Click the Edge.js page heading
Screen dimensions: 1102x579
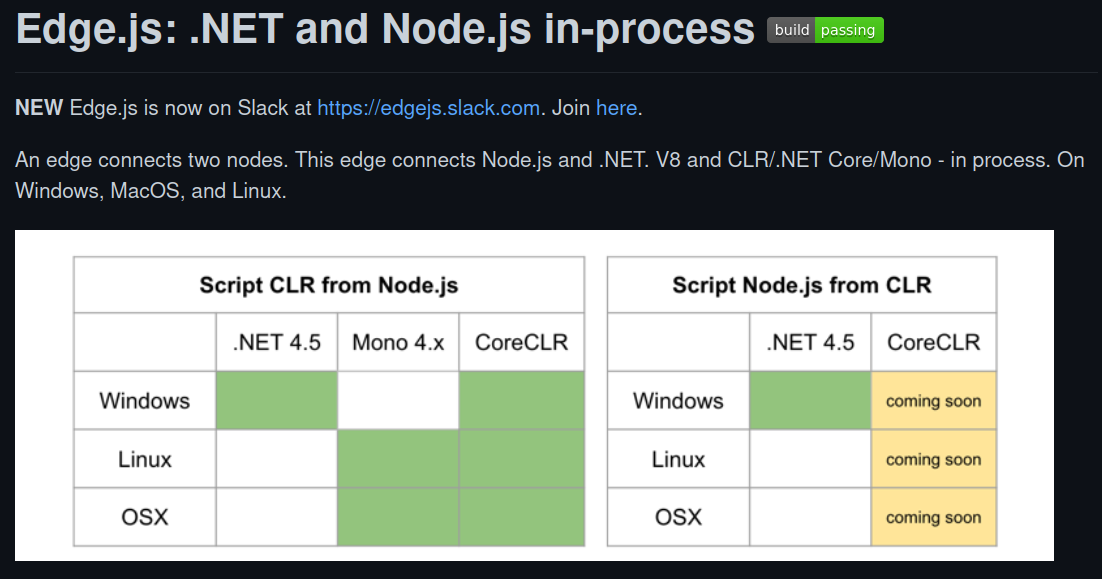[x=384, y=29]
